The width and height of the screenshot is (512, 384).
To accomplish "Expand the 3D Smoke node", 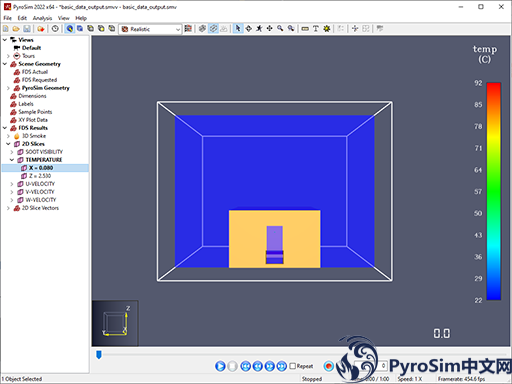I will (x=8, y=136).
